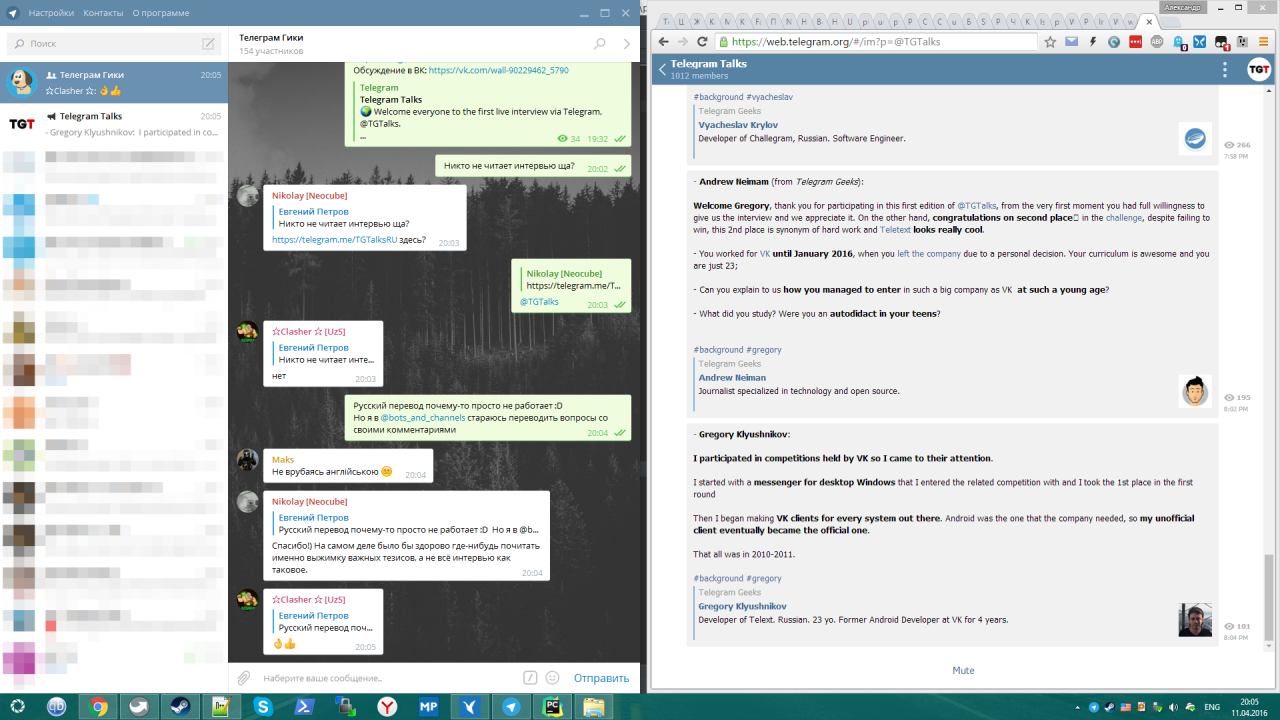1280x720 pixels.
Task: Close the active Chrome tab
Action: [x=1149, y=21]
